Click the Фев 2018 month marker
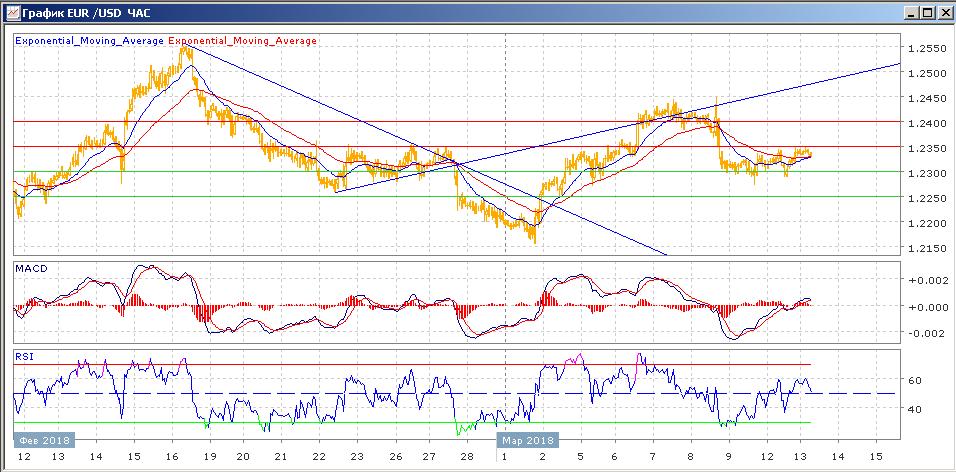The height and width of the screenshot is (472, 956). click(x=42, y=438)
